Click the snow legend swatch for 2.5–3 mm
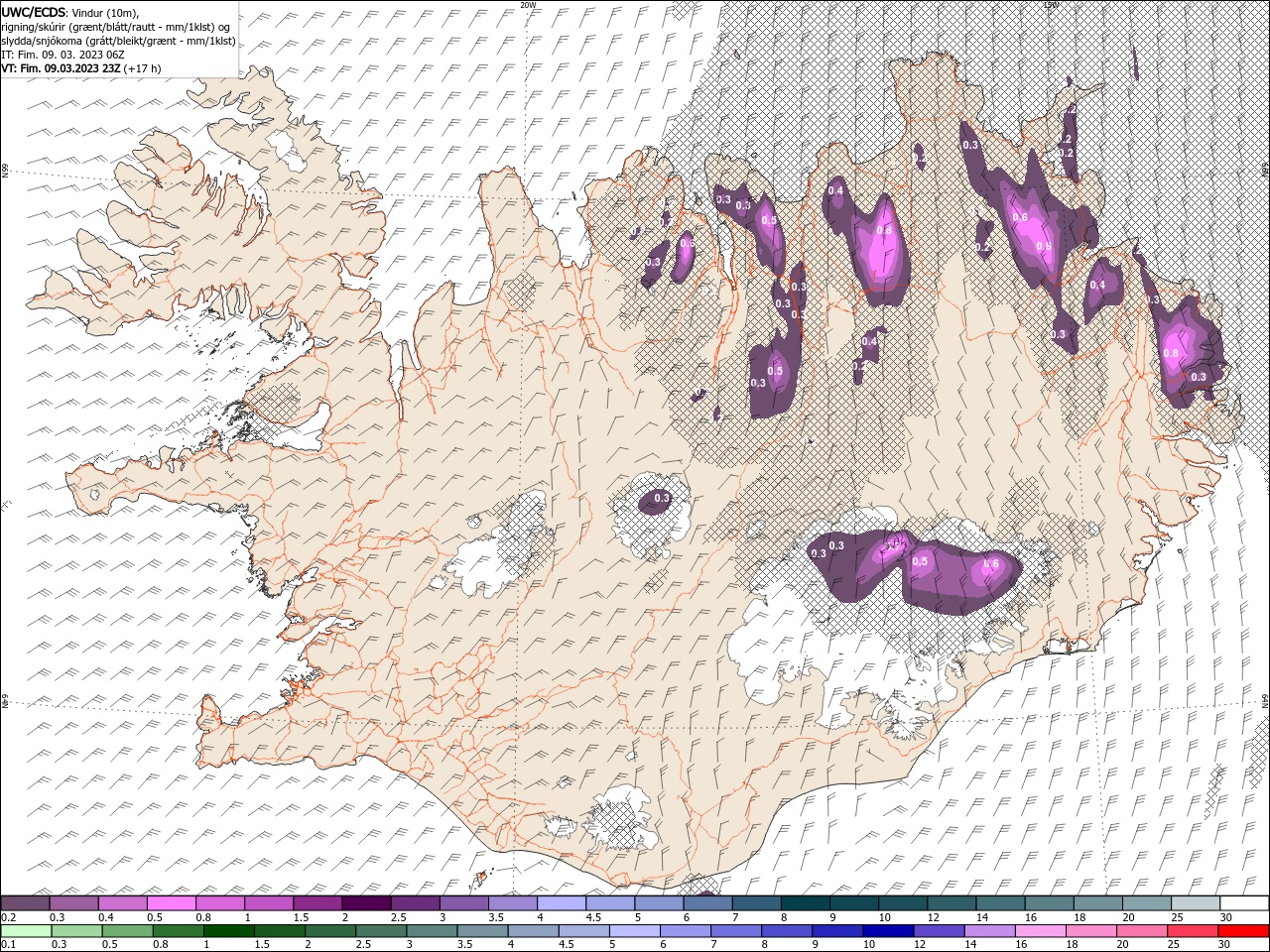 click(x=415, y=903)
